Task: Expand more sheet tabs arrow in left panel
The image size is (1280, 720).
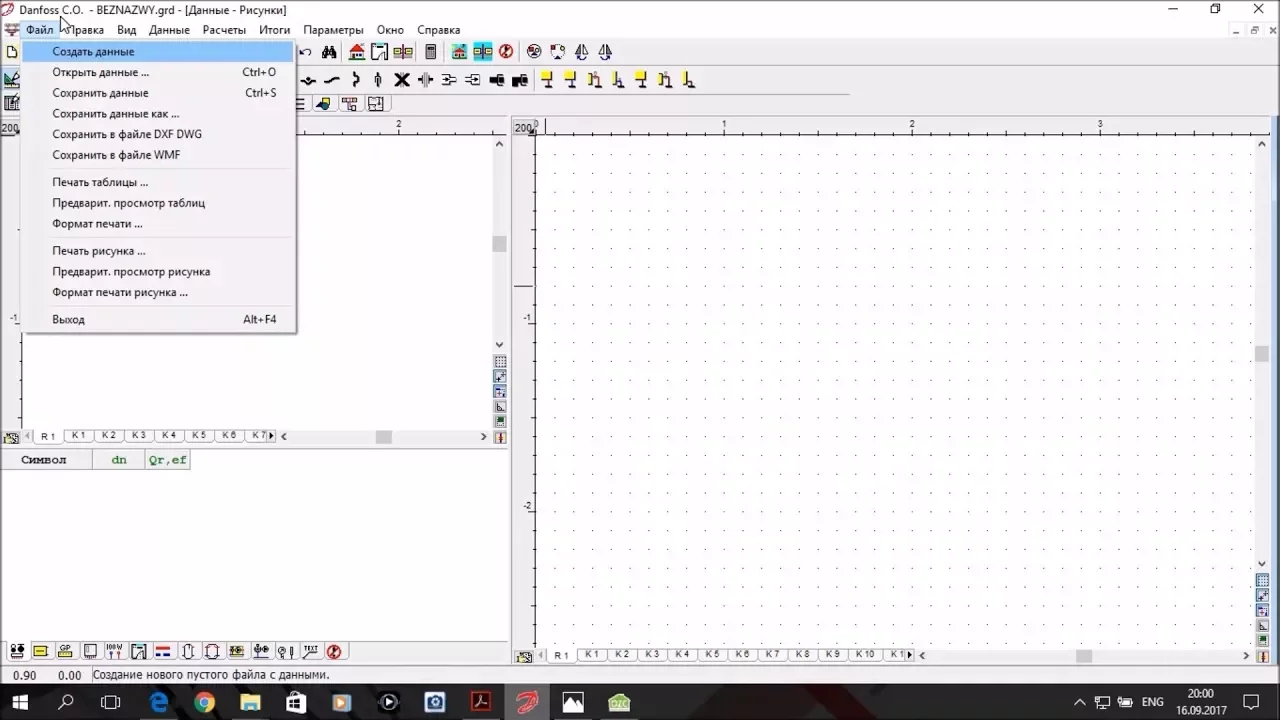Action: [x=271, y=436]
